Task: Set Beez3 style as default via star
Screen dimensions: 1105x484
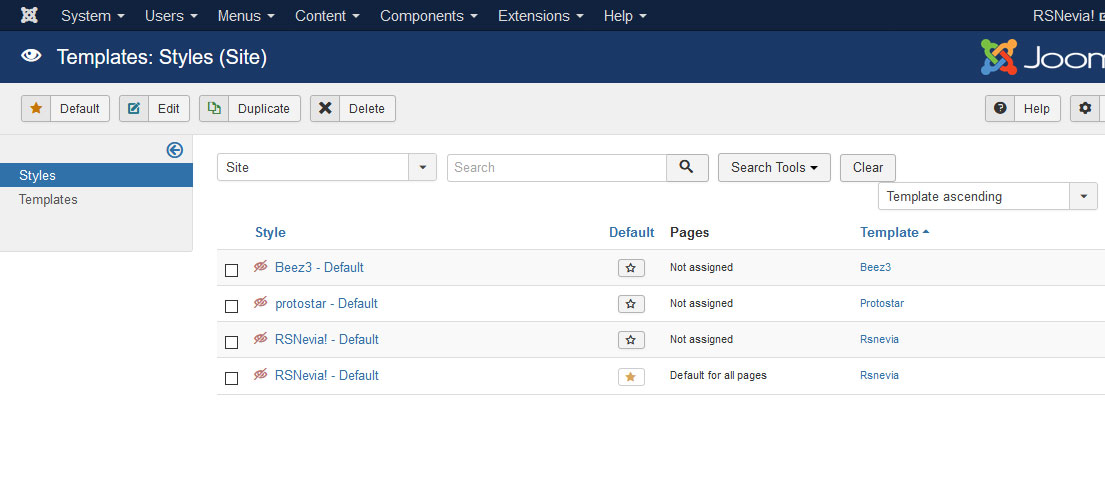Action: pos(631,268)
